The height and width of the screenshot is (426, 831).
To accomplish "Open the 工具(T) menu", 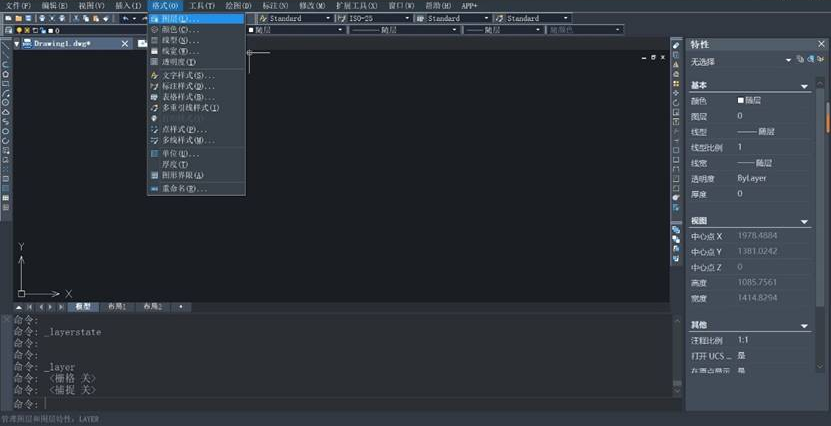I will point(202,6).
